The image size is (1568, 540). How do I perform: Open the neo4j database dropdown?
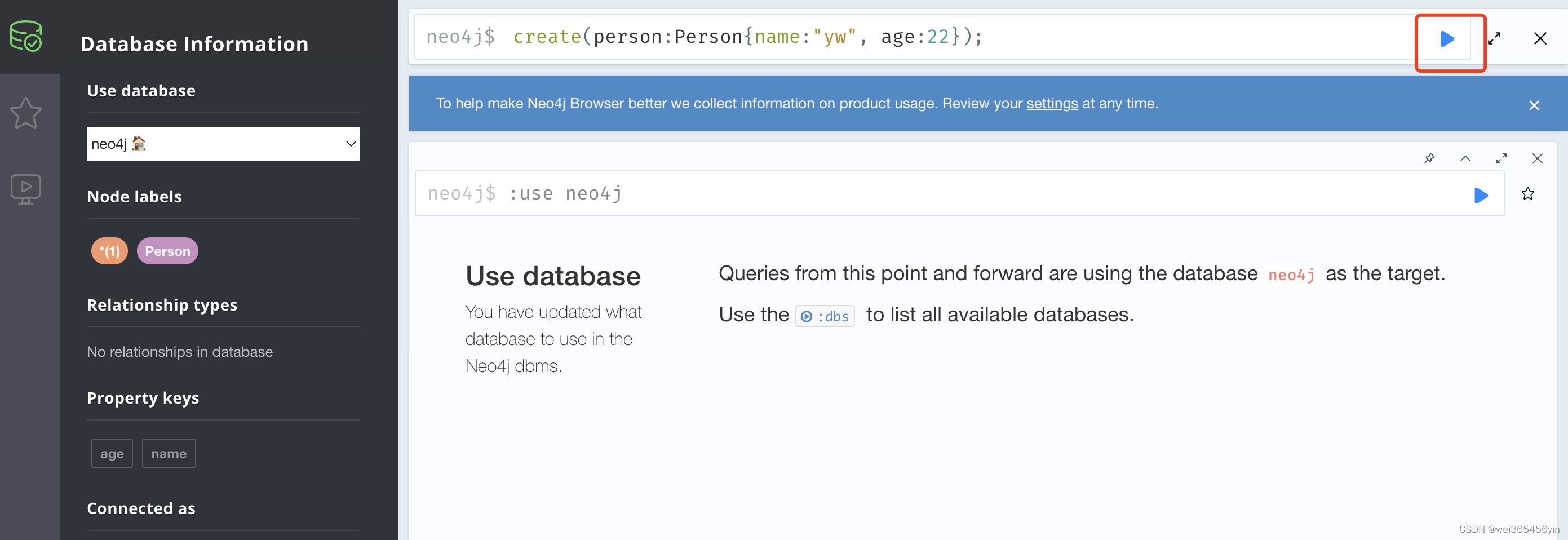coord(223,144)
